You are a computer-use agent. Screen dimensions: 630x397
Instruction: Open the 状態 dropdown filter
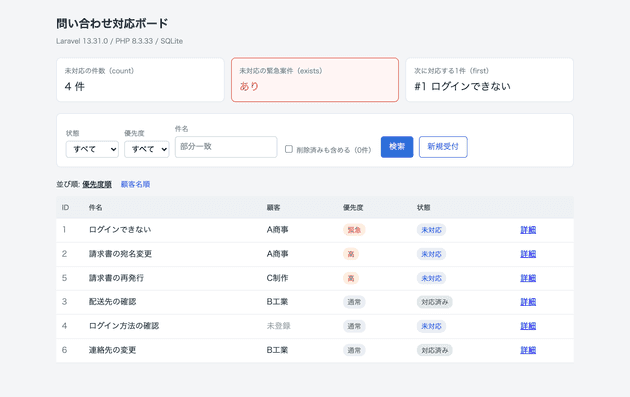point(92,149)
